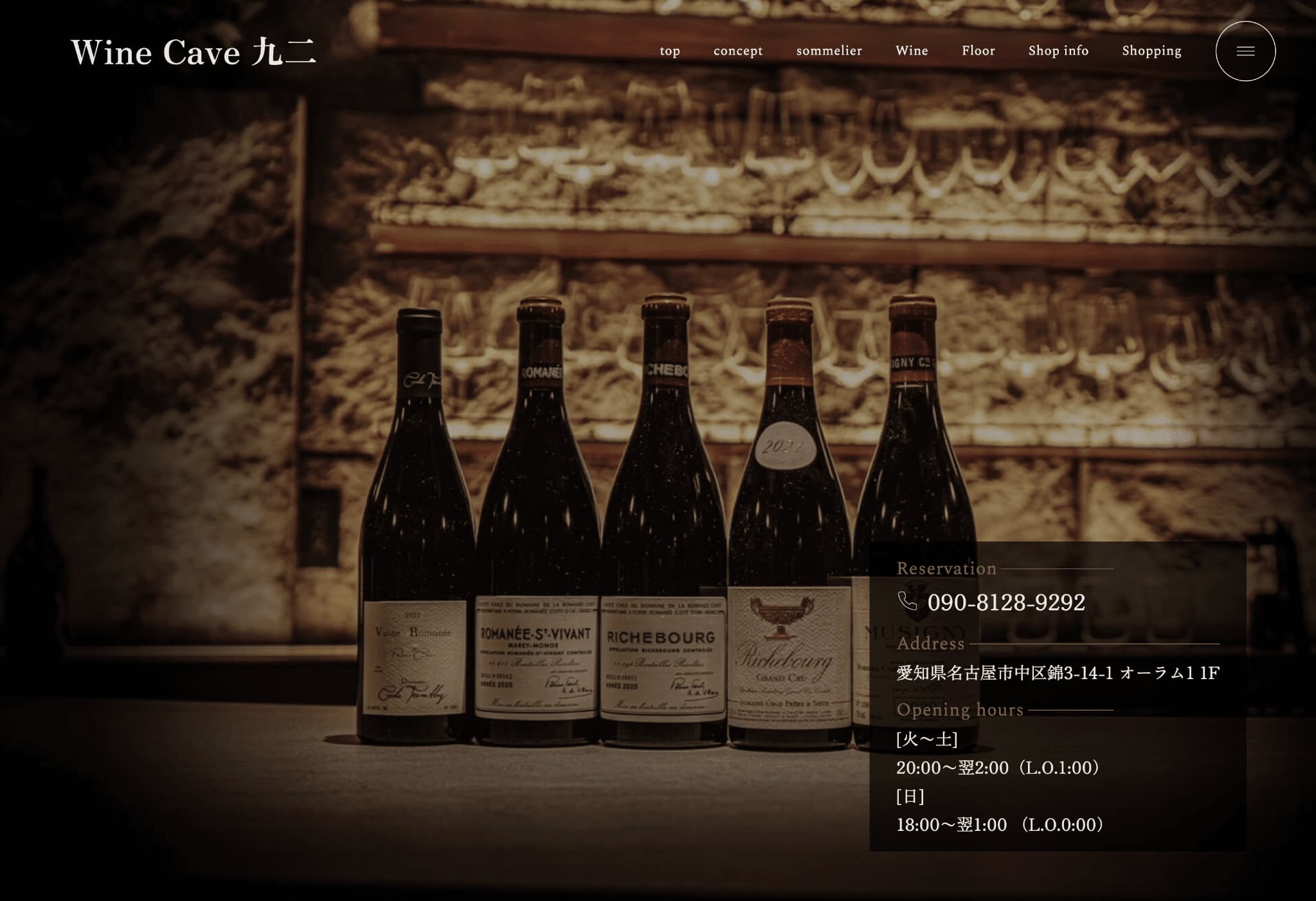Click the Opening hours heading
The image size is (1316, 901).
[959, 710]
